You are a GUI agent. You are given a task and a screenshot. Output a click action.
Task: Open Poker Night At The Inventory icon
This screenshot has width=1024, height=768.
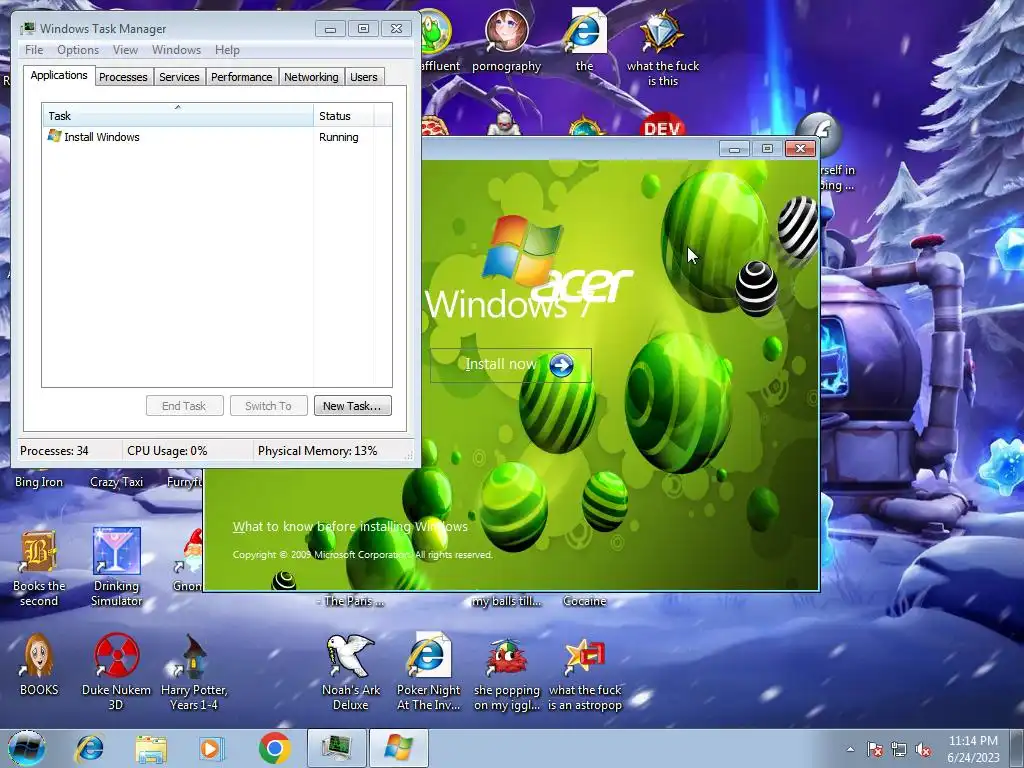(428, 671)
